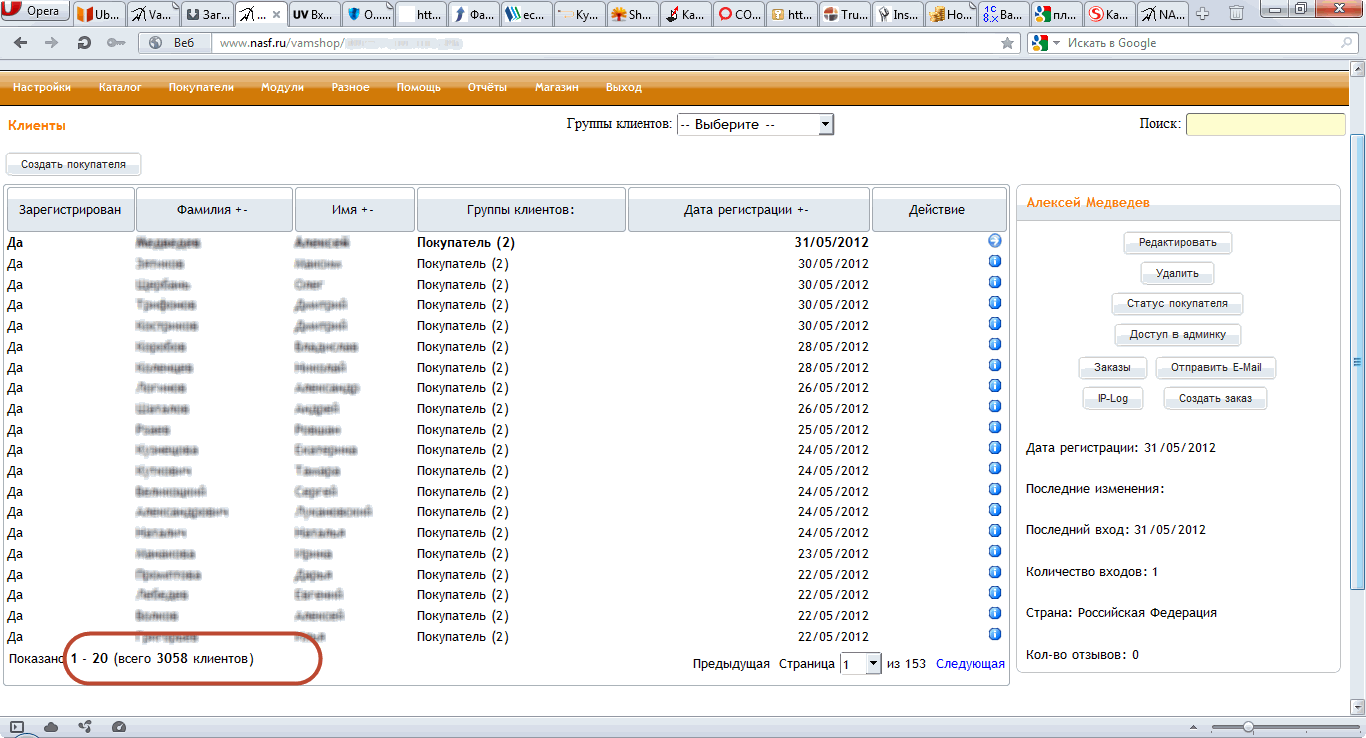Switch to the NA... browser tab
This screenshot has height=738, width=1366.
(x=1165, y=15)
